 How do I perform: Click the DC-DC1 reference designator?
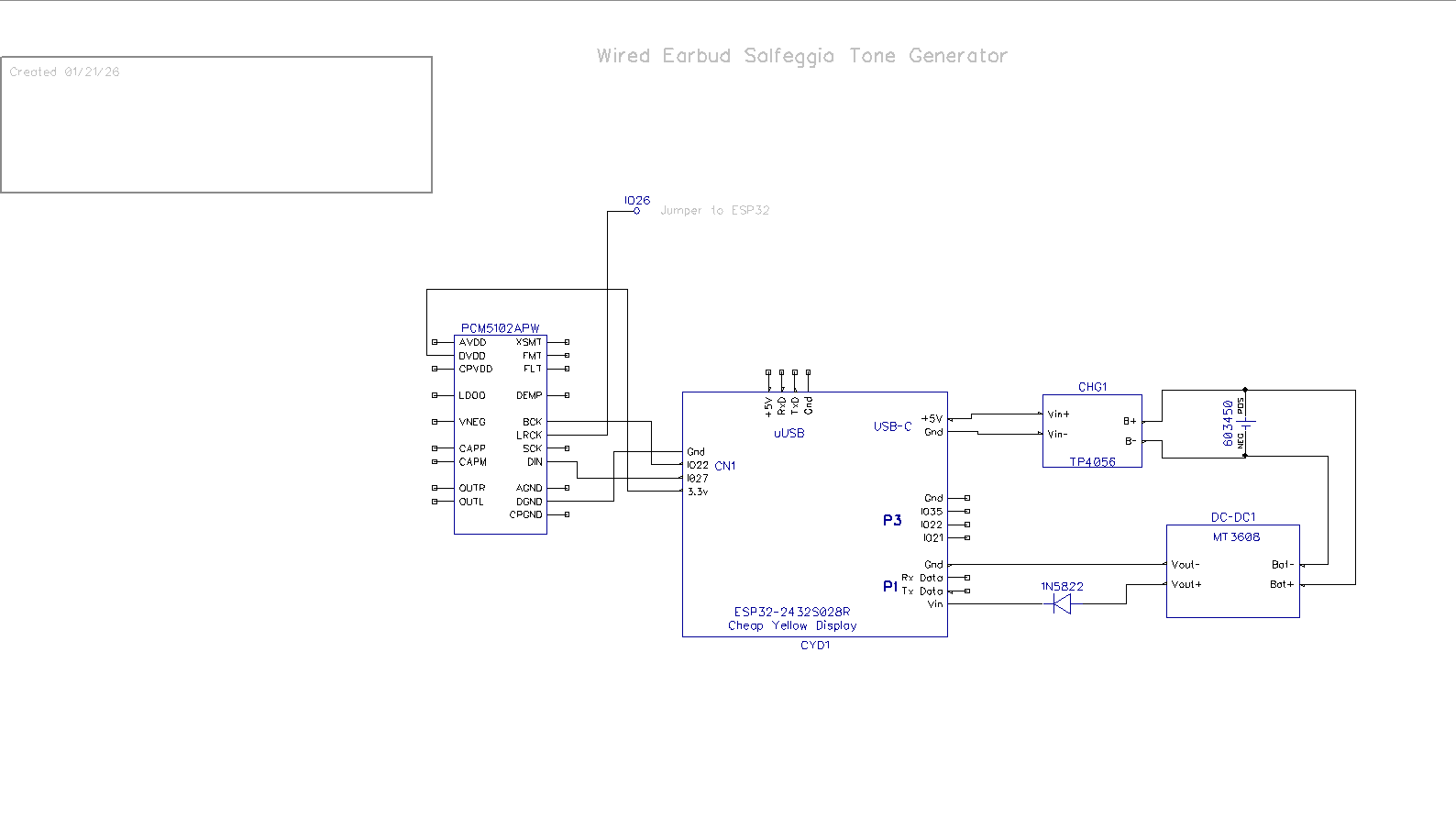coord(1233,517)
